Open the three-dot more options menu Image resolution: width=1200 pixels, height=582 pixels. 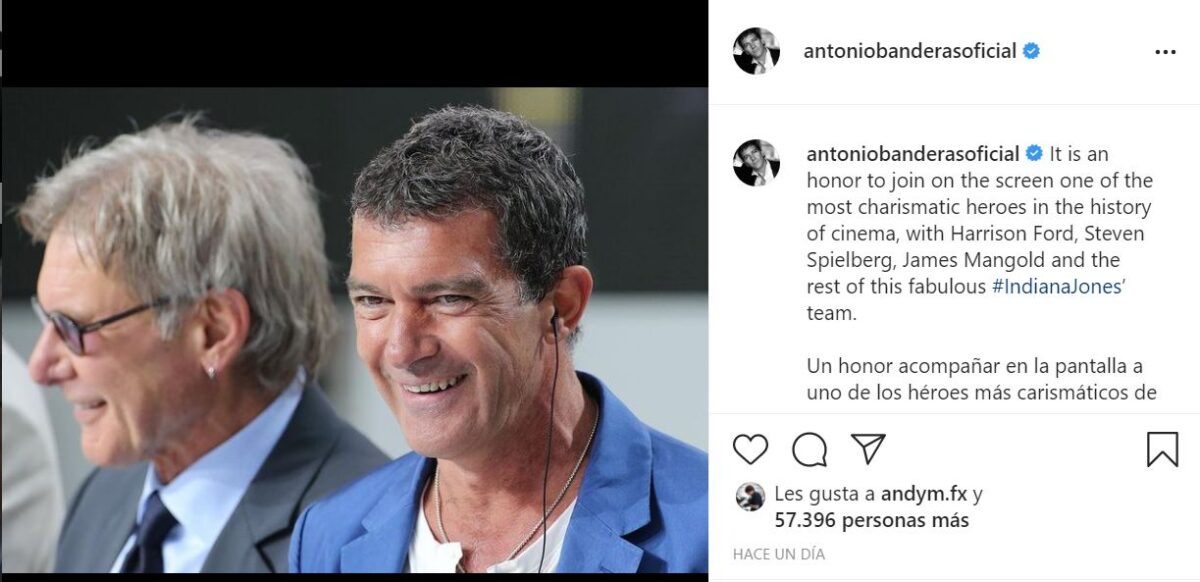tap(1165, 52)
